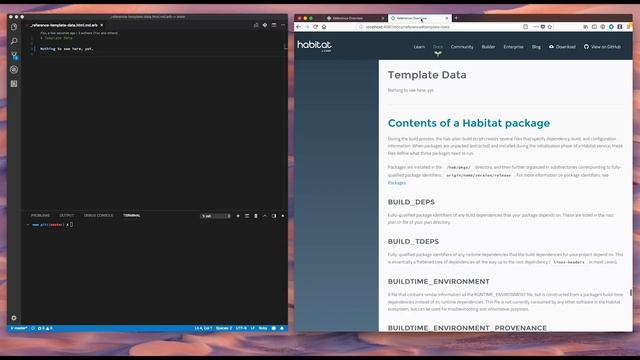Open a new browser tab
640x360 pixels.
point(456,18)
